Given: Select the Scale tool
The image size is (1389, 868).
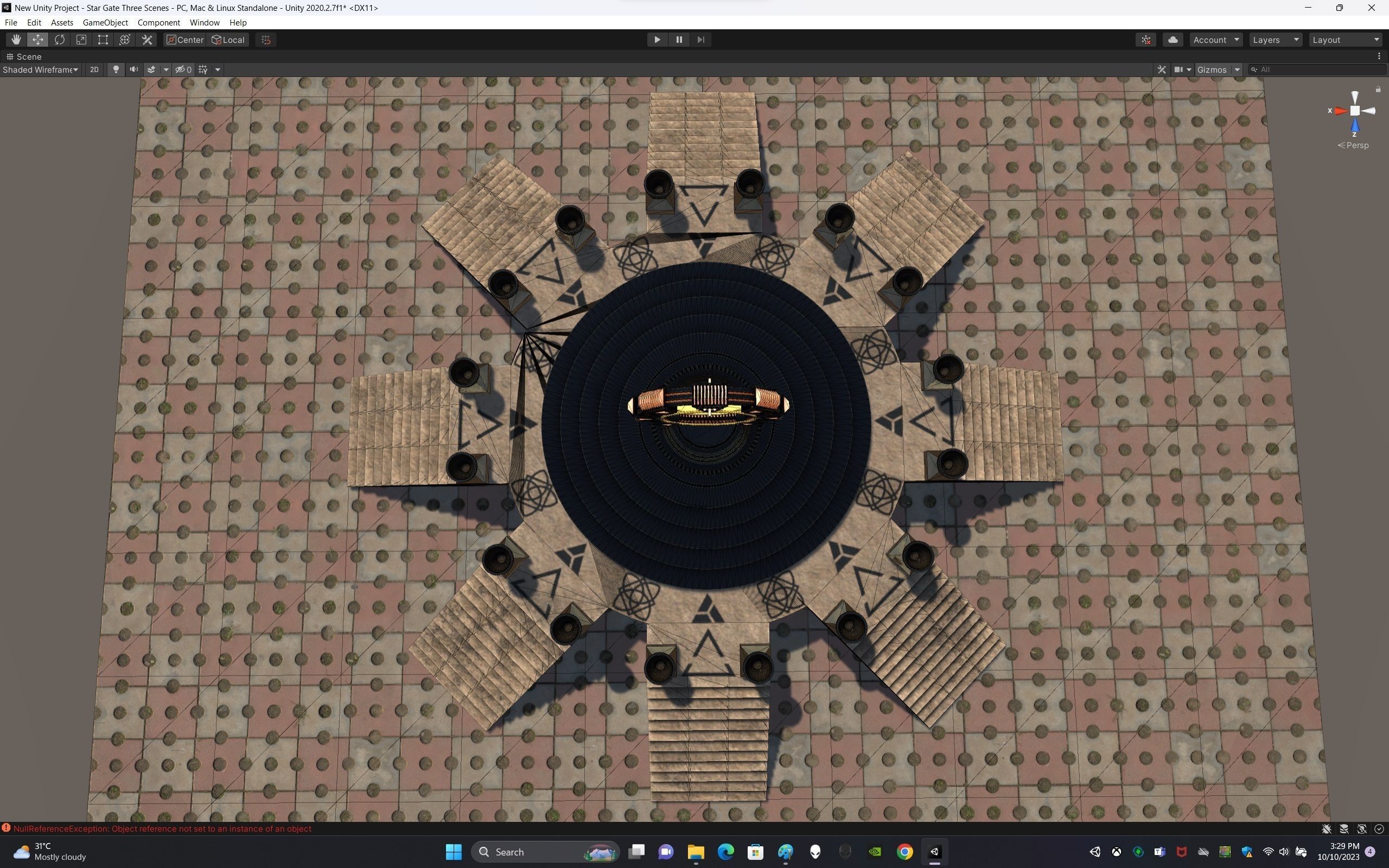Looking at the screenshot, I should 81,40.
